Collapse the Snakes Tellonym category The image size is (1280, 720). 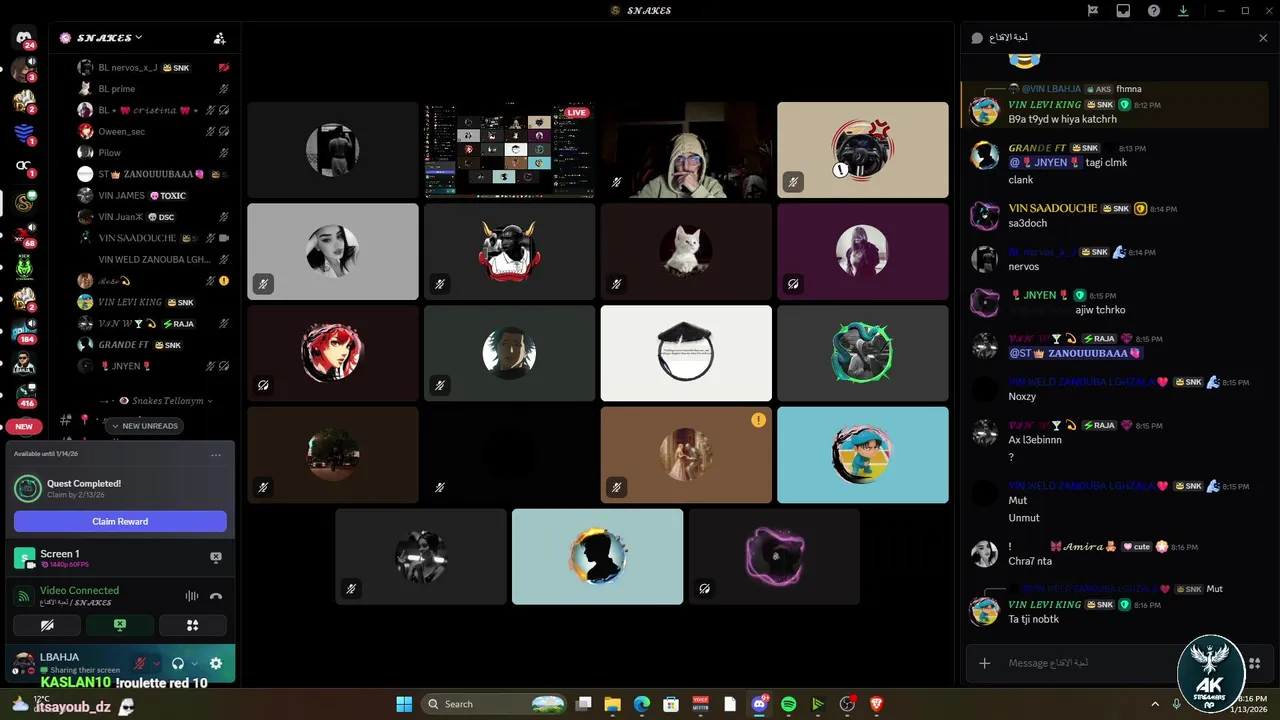162,401
